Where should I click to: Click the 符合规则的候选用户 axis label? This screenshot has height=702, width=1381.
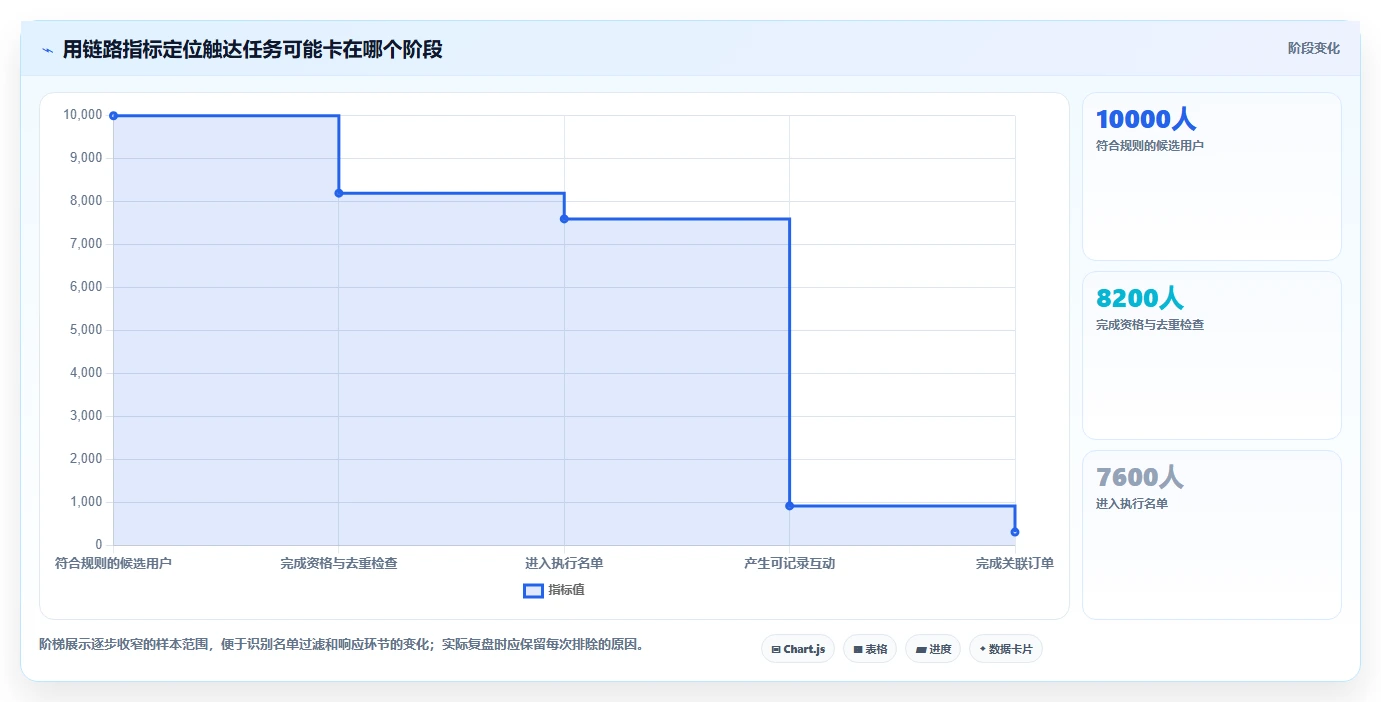coord(113,564)
